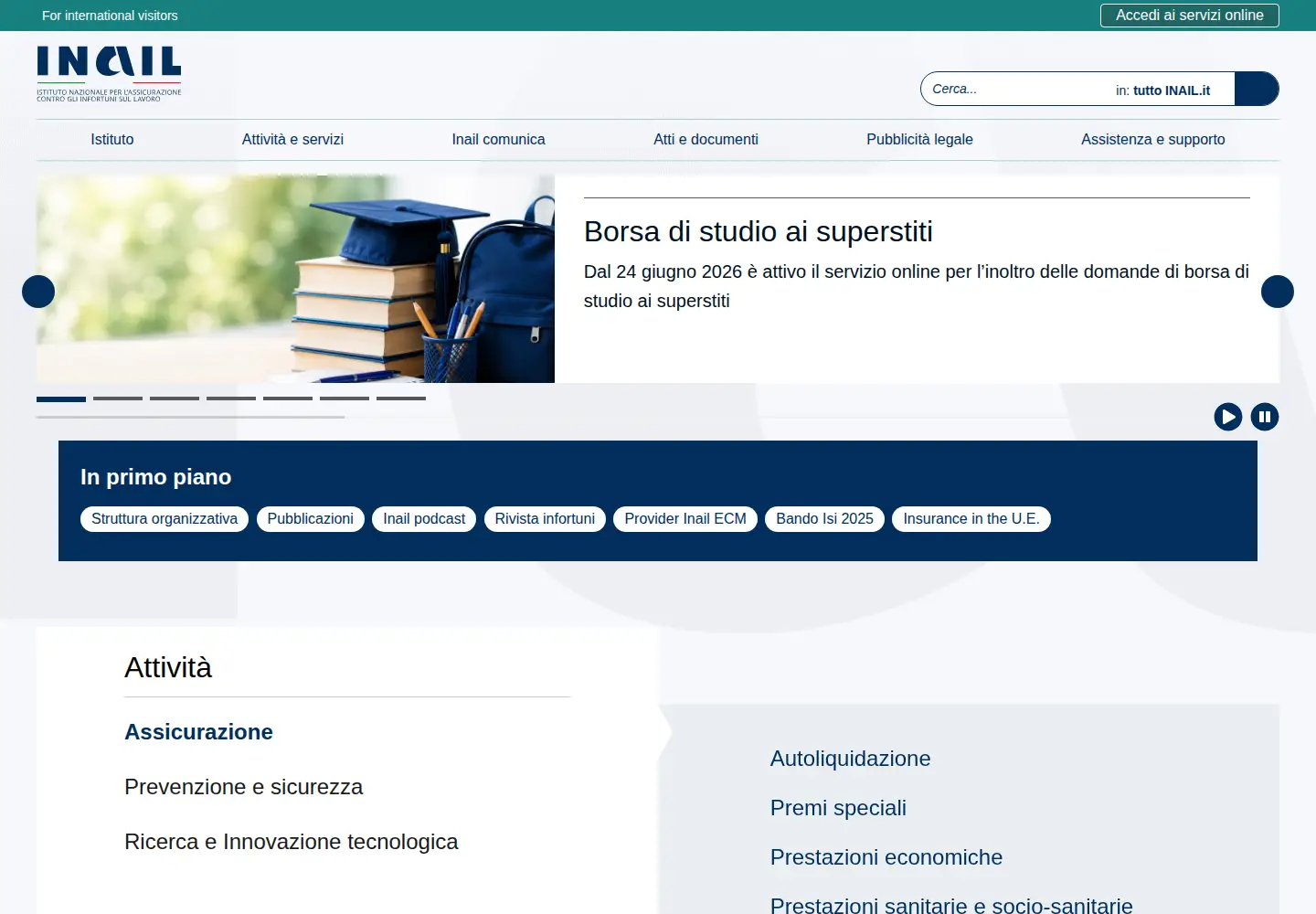Open the Premi speciali link
1316x914 pixels.
coord(838,808)
